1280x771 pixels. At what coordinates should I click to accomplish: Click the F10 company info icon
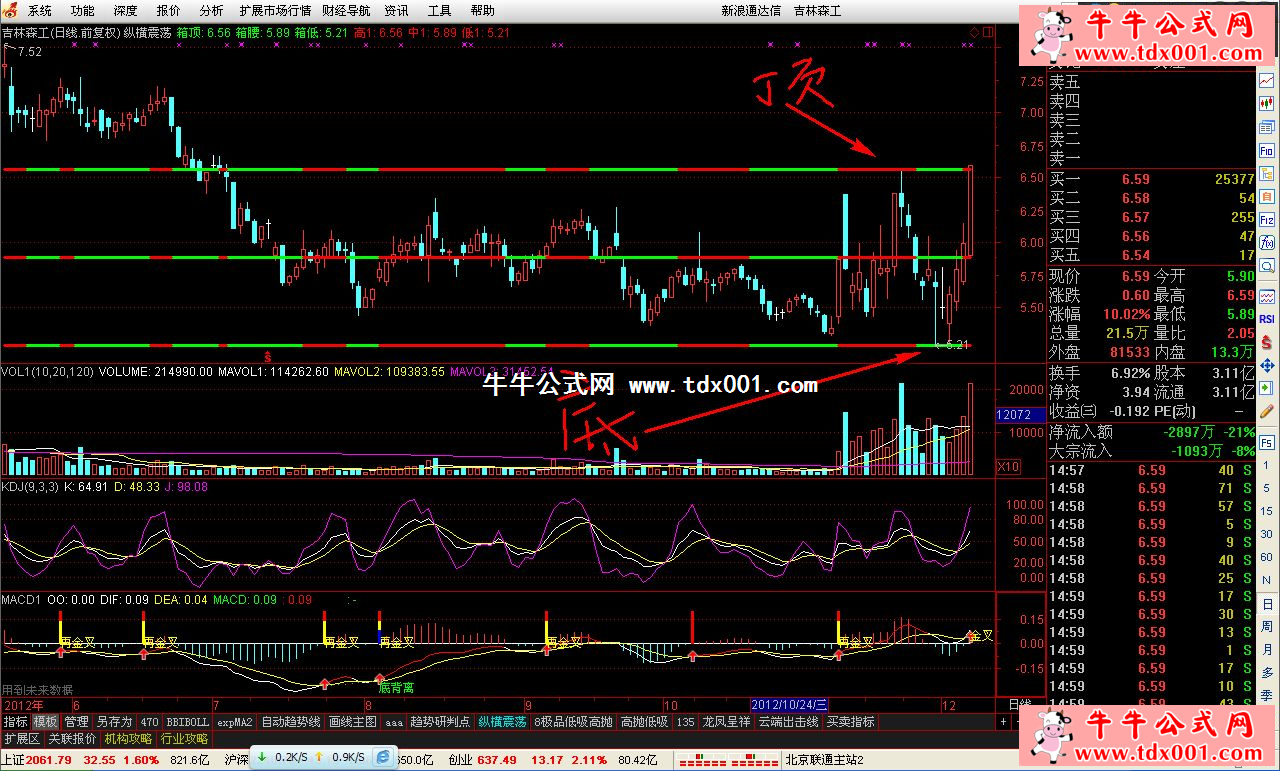(x=1267, y=150)
